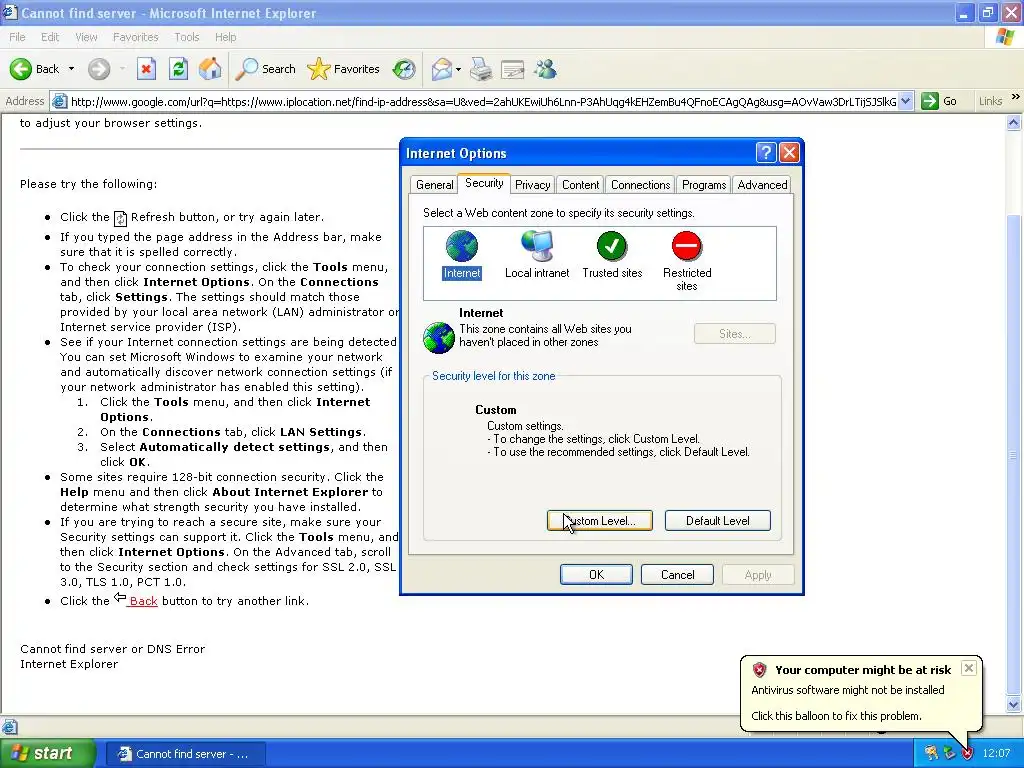
Task: Click the Forward arrow toolbar icon
Action: click(x=99, y=69)
